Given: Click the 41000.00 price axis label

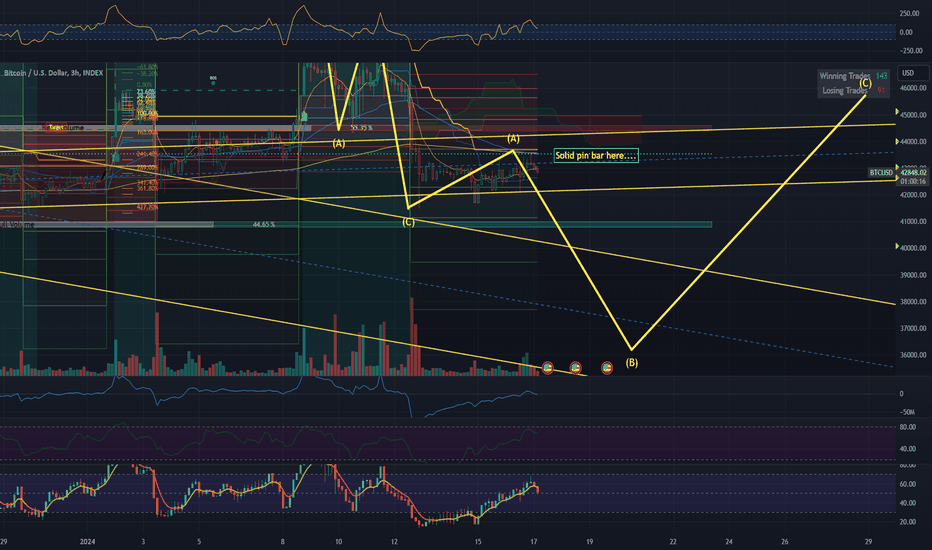Looking at the screenshot, I should [x=913, y=221].
